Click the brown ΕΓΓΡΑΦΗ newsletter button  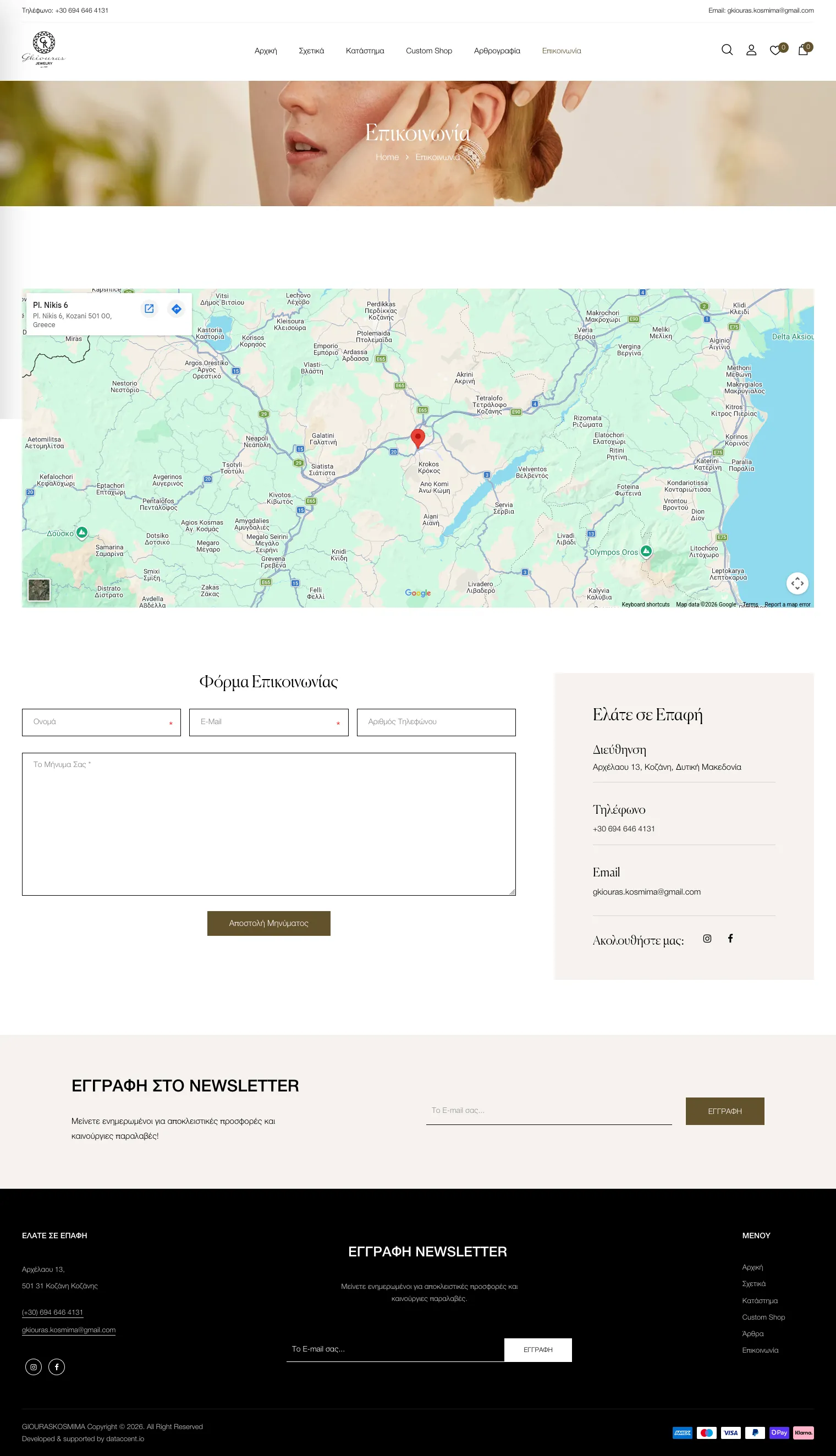pos(724,1111)
